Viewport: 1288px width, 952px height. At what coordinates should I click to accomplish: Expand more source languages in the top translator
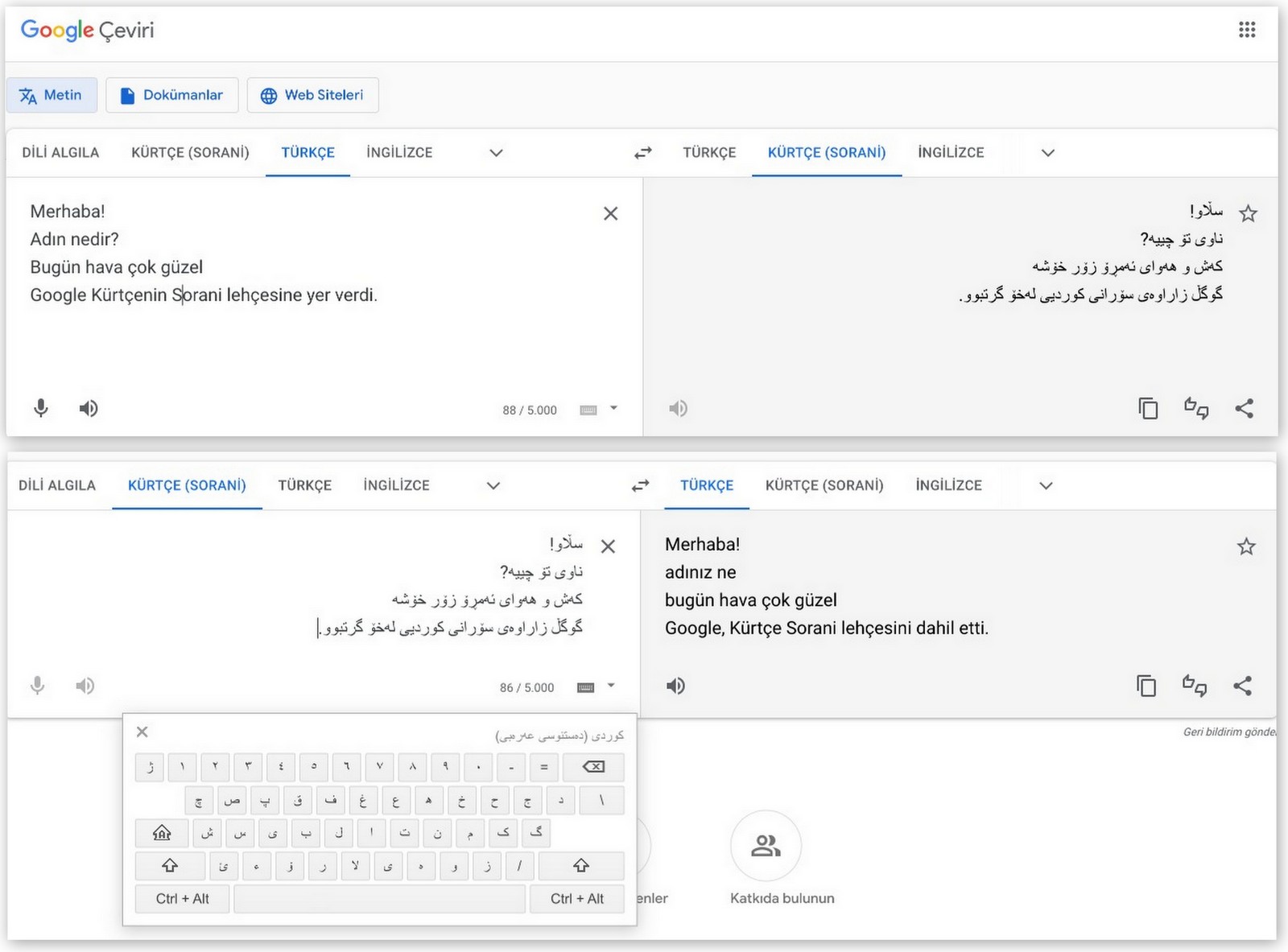496,153
